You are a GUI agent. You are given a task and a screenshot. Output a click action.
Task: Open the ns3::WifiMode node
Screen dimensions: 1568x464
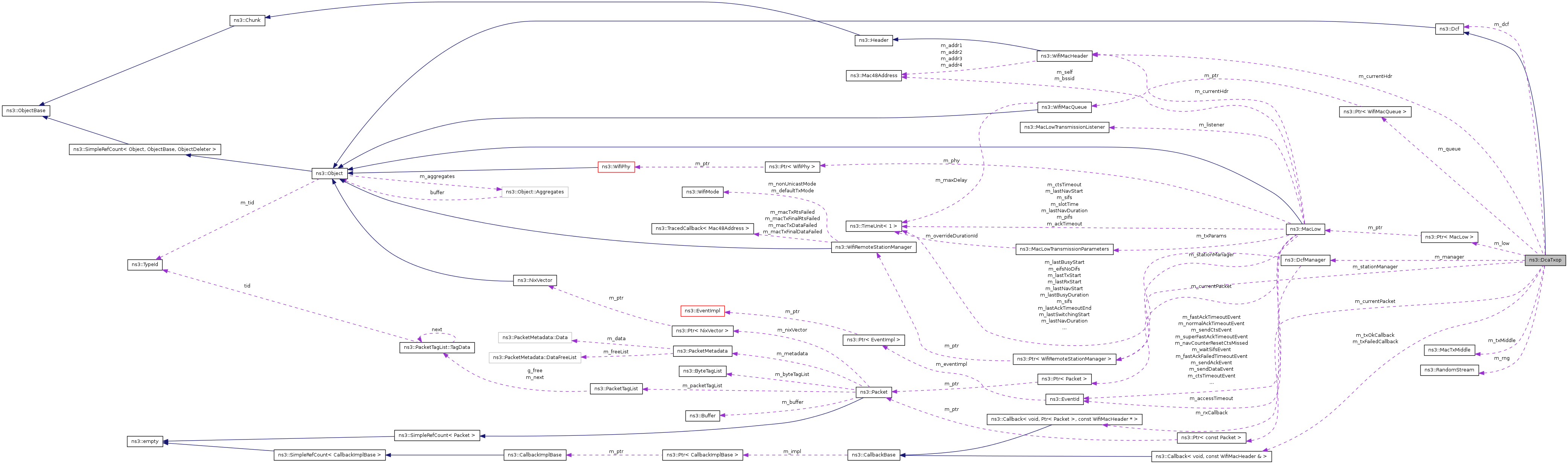[x=702, y=192]
